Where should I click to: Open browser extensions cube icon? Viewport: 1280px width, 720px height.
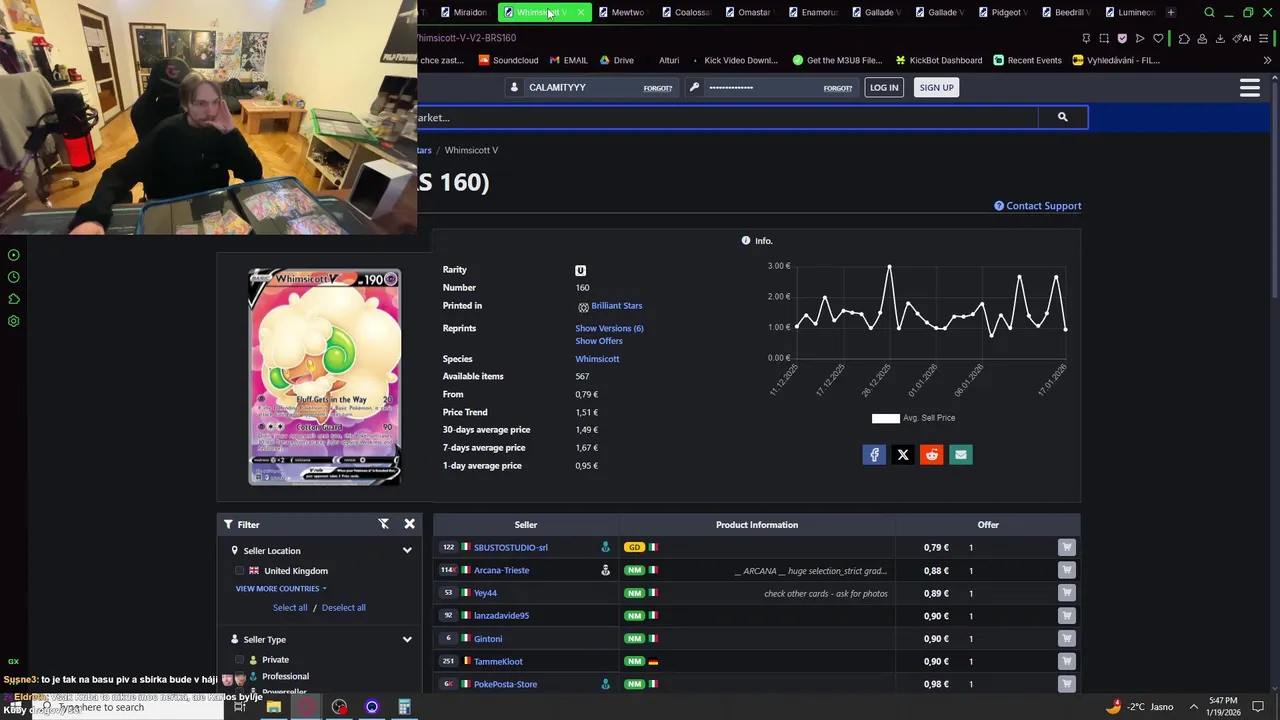(1184, 38)
